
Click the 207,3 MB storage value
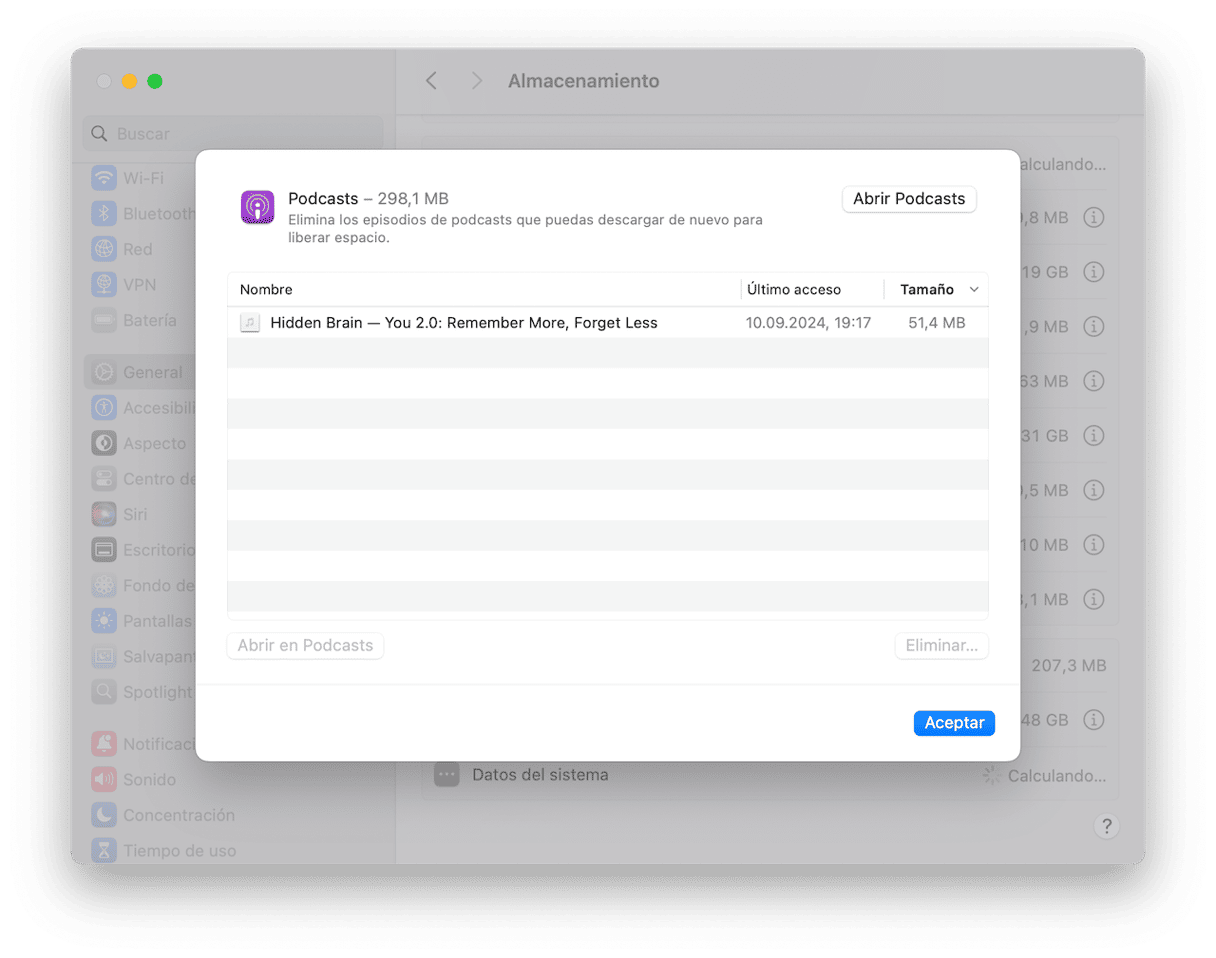click(1068, 666)
